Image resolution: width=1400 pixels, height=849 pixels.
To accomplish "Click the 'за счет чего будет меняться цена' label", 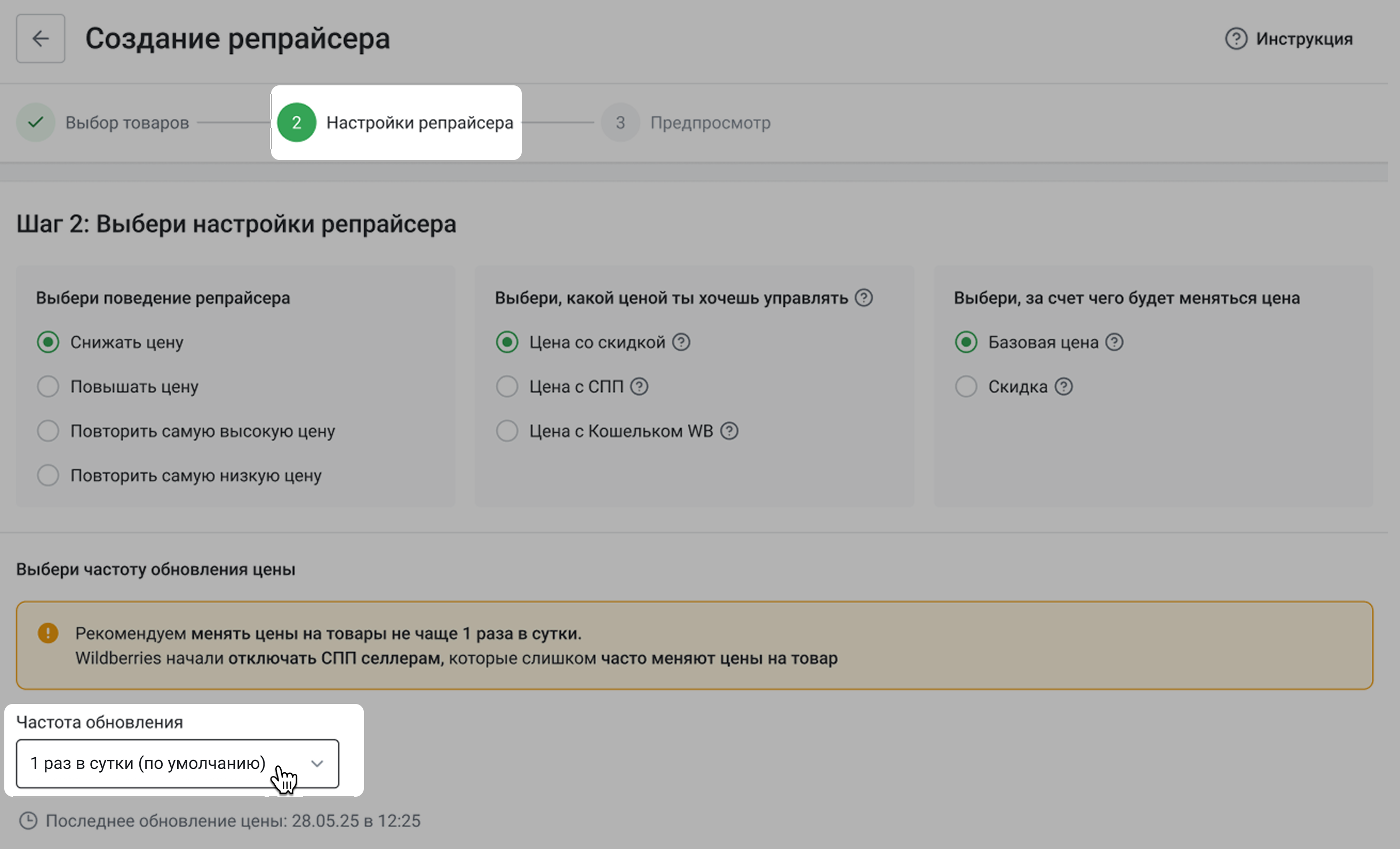I will pos(1127,298).
